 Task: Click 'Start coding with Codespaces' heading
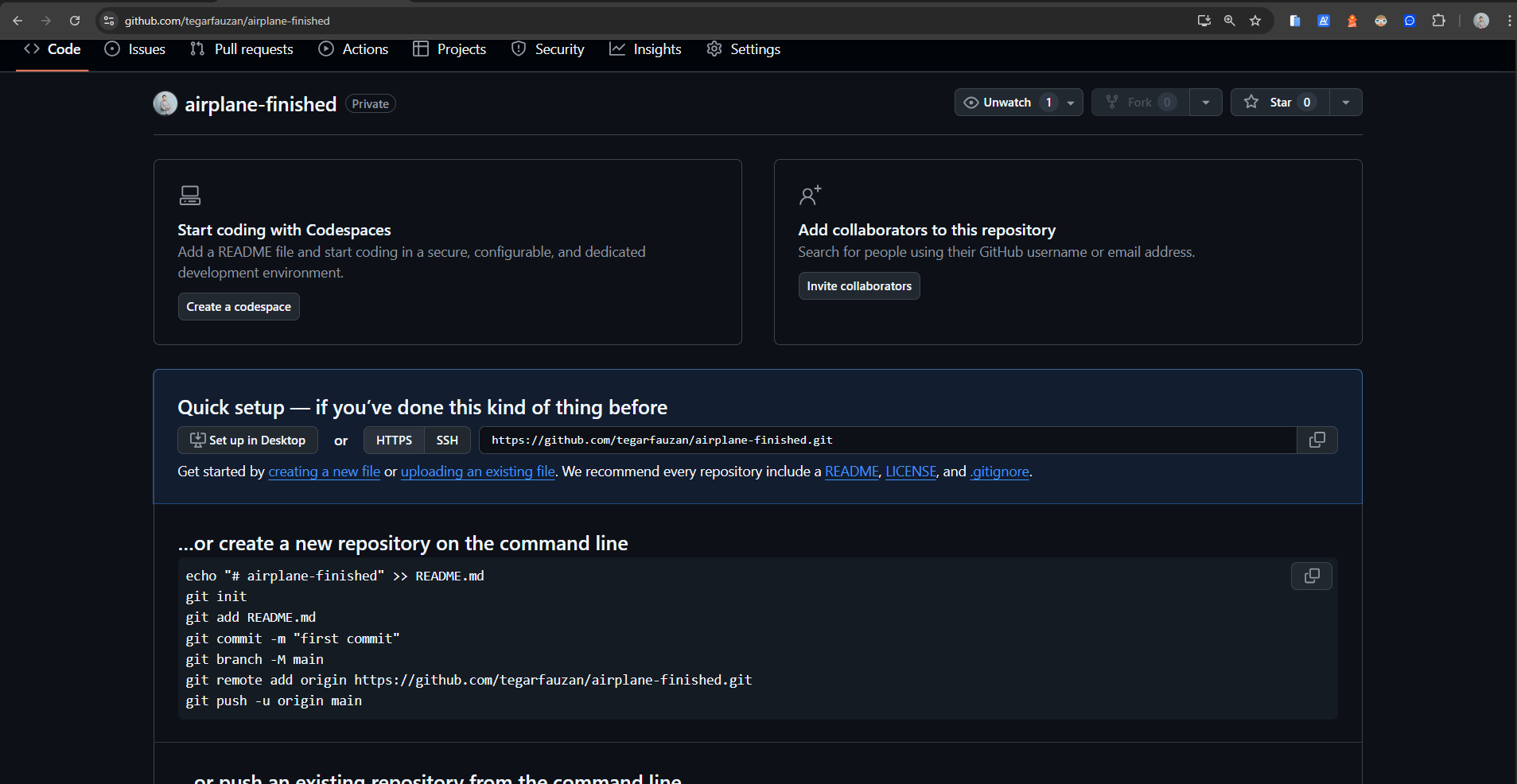click(284, 230)
